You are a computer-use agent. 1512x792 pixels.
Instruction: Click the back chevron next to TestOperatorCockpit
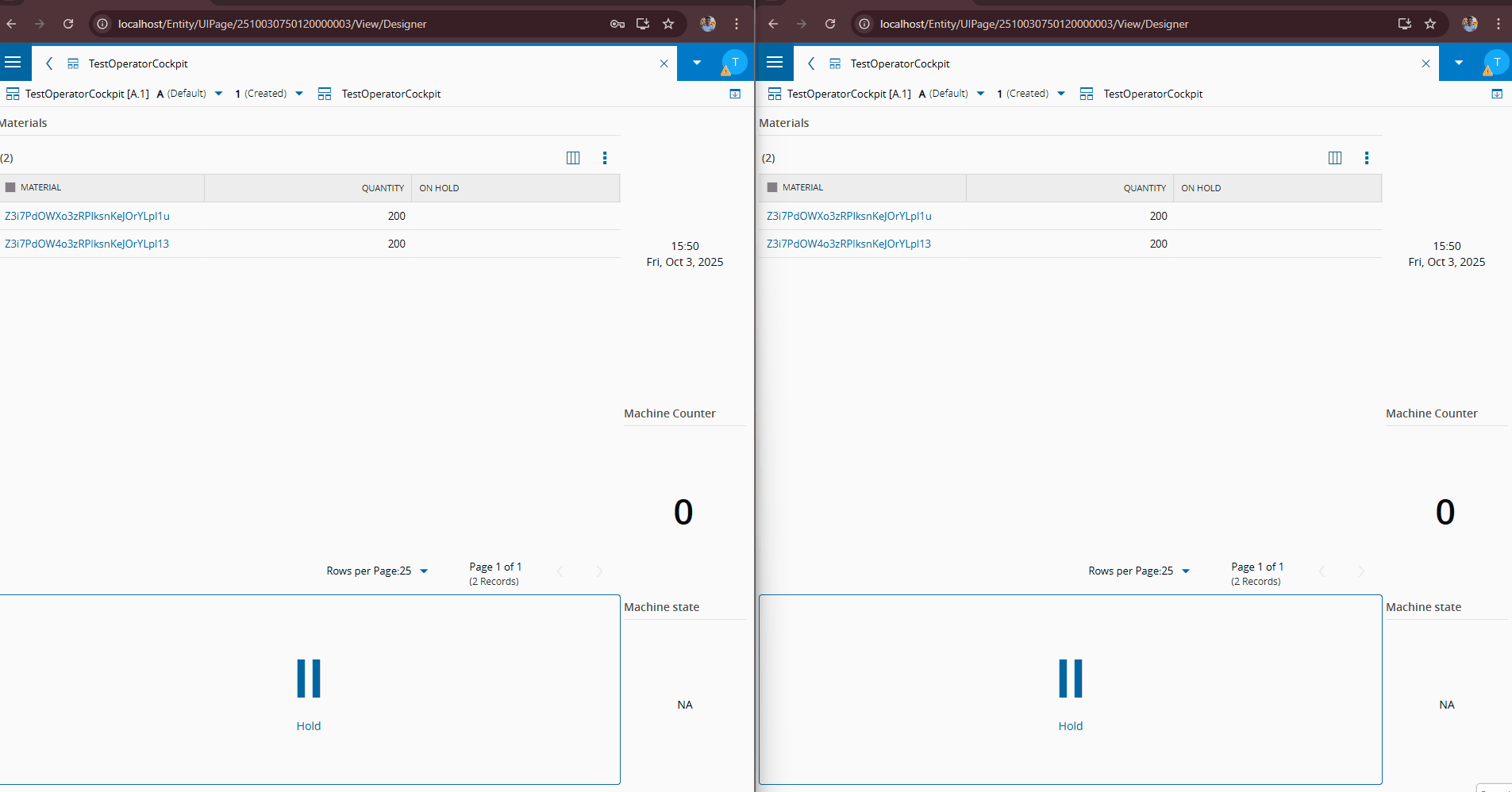point(48,63)
